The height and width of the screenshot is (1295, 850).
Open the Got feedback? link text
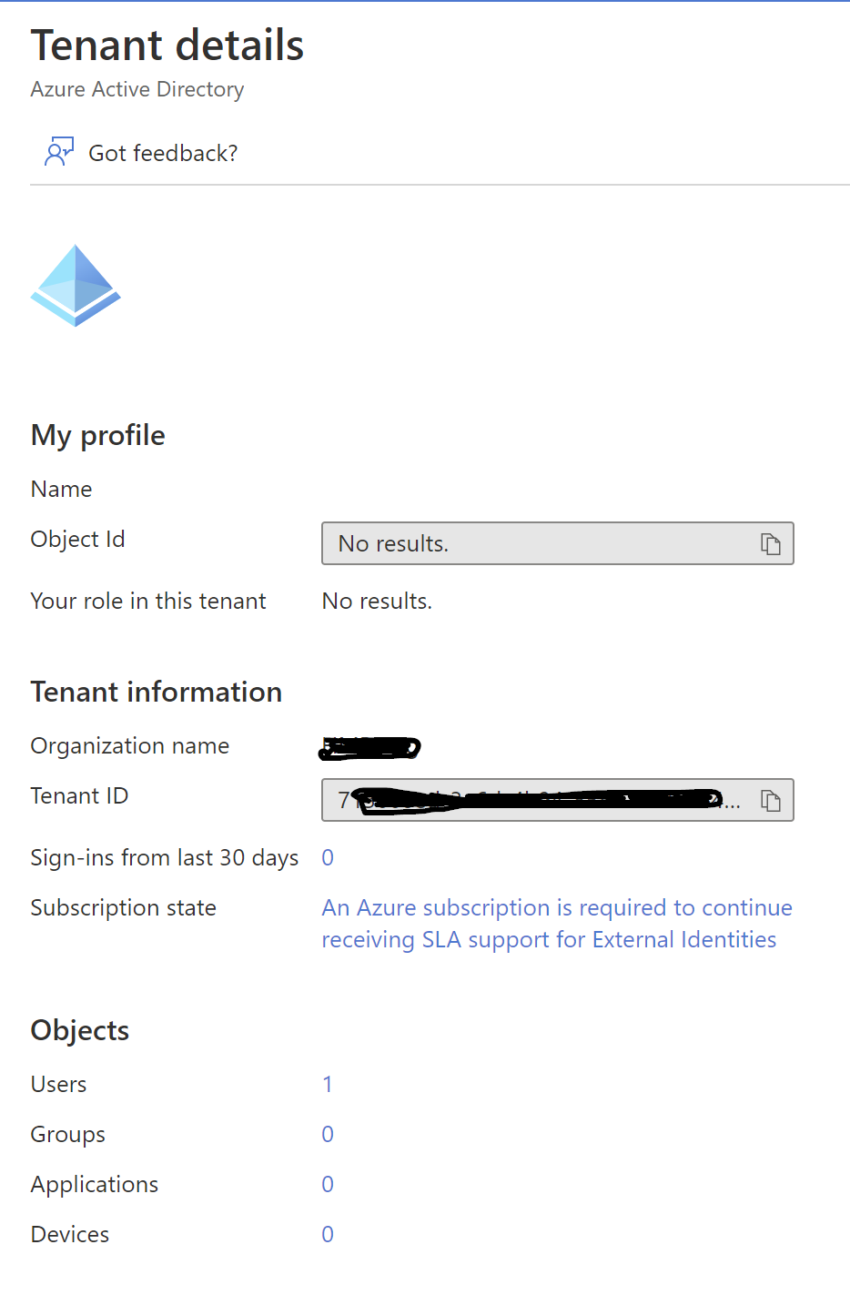pos(163,153)
